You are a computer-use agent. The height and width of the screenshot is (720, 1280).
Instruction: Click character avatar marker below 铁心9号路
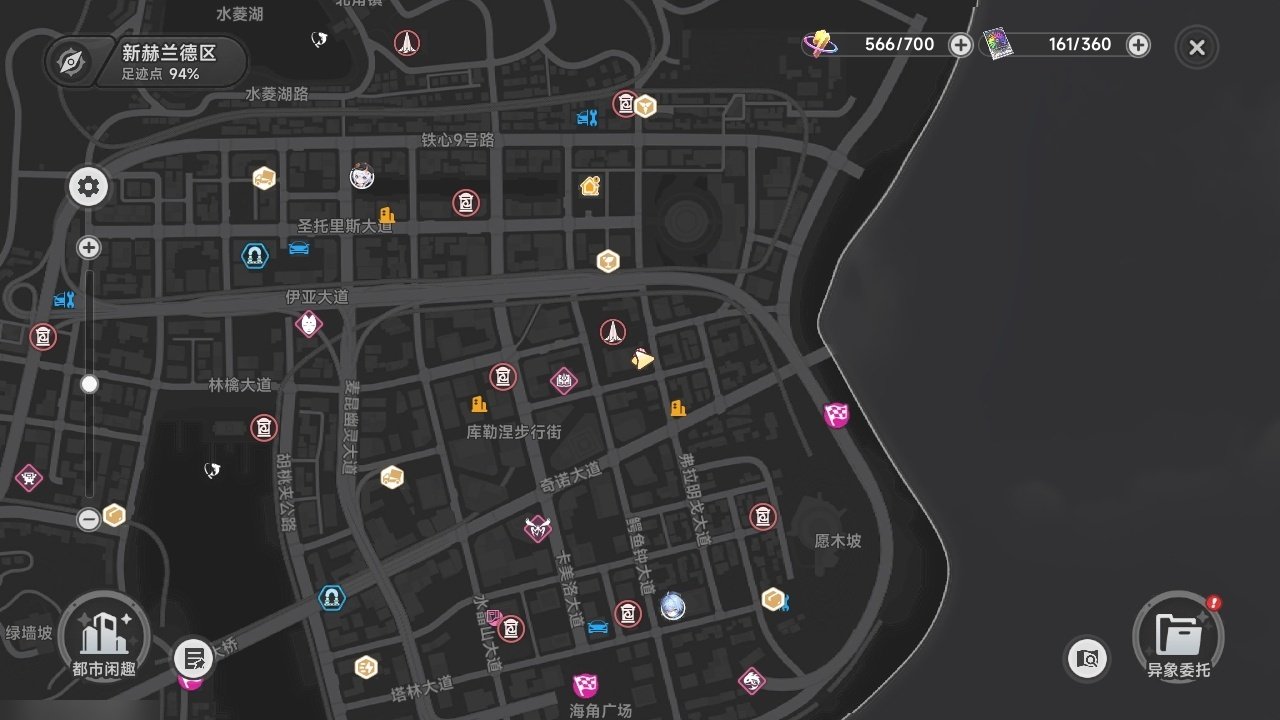(x=362, y=177)
